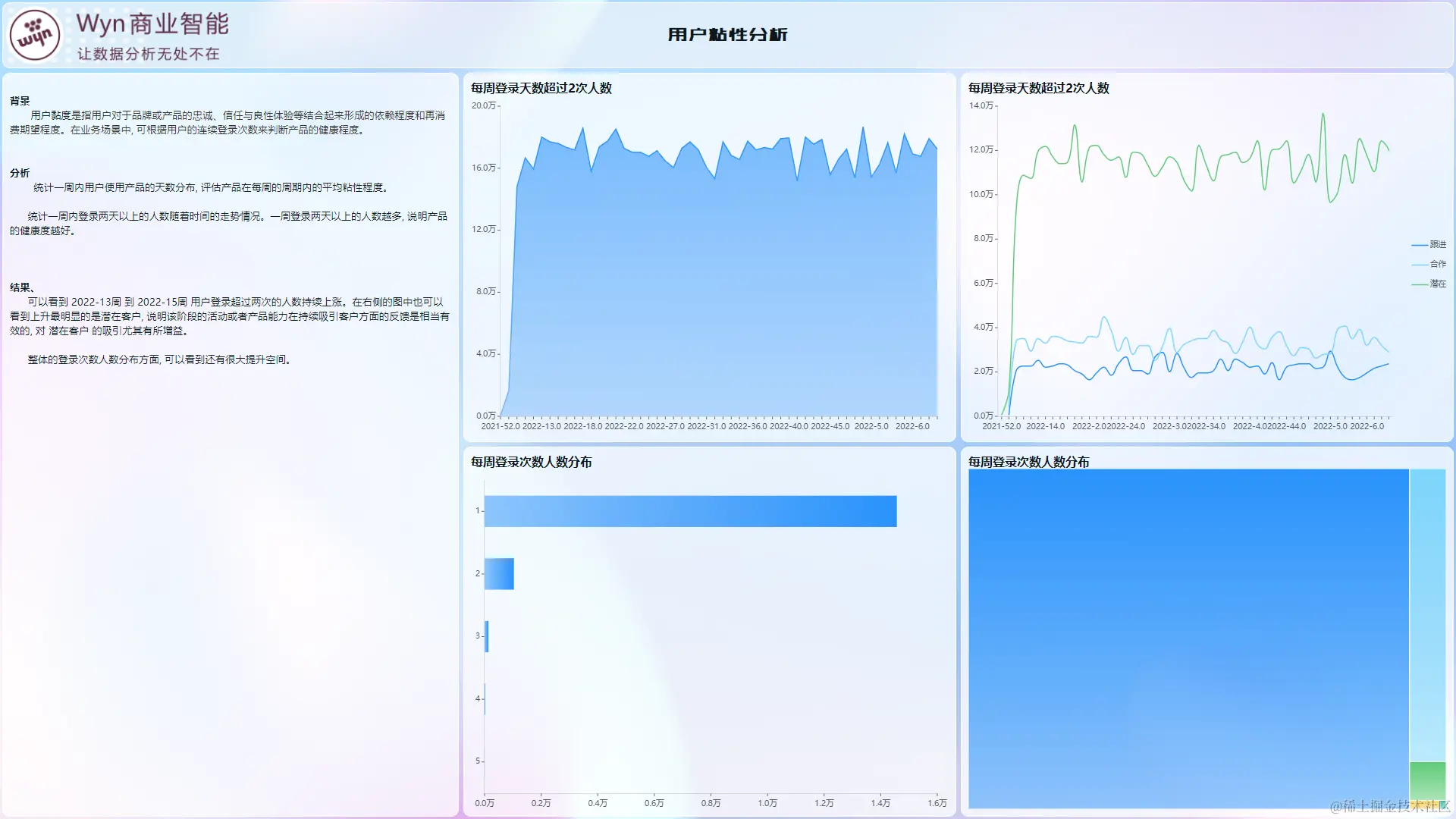Click the light-blue treemap block on right

pos(1427,614)
